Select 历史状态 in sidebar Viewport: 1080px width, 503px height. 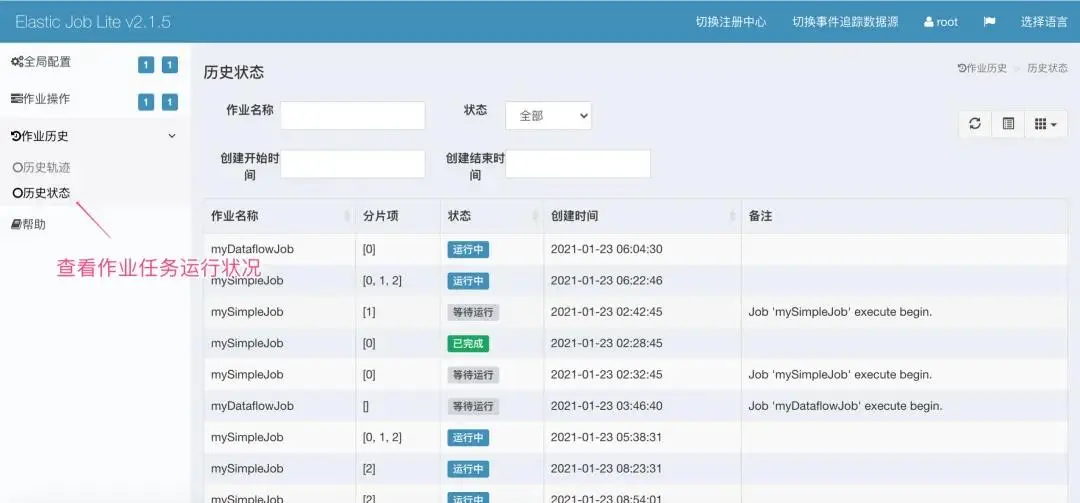pyautogui.click(x=41, y=193)
